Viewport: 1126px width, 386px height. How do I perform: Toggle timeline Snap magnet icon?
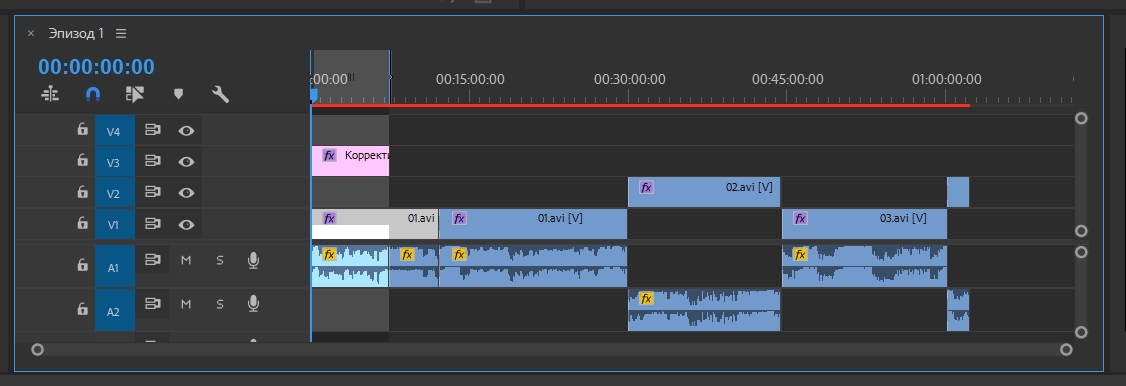93,94
